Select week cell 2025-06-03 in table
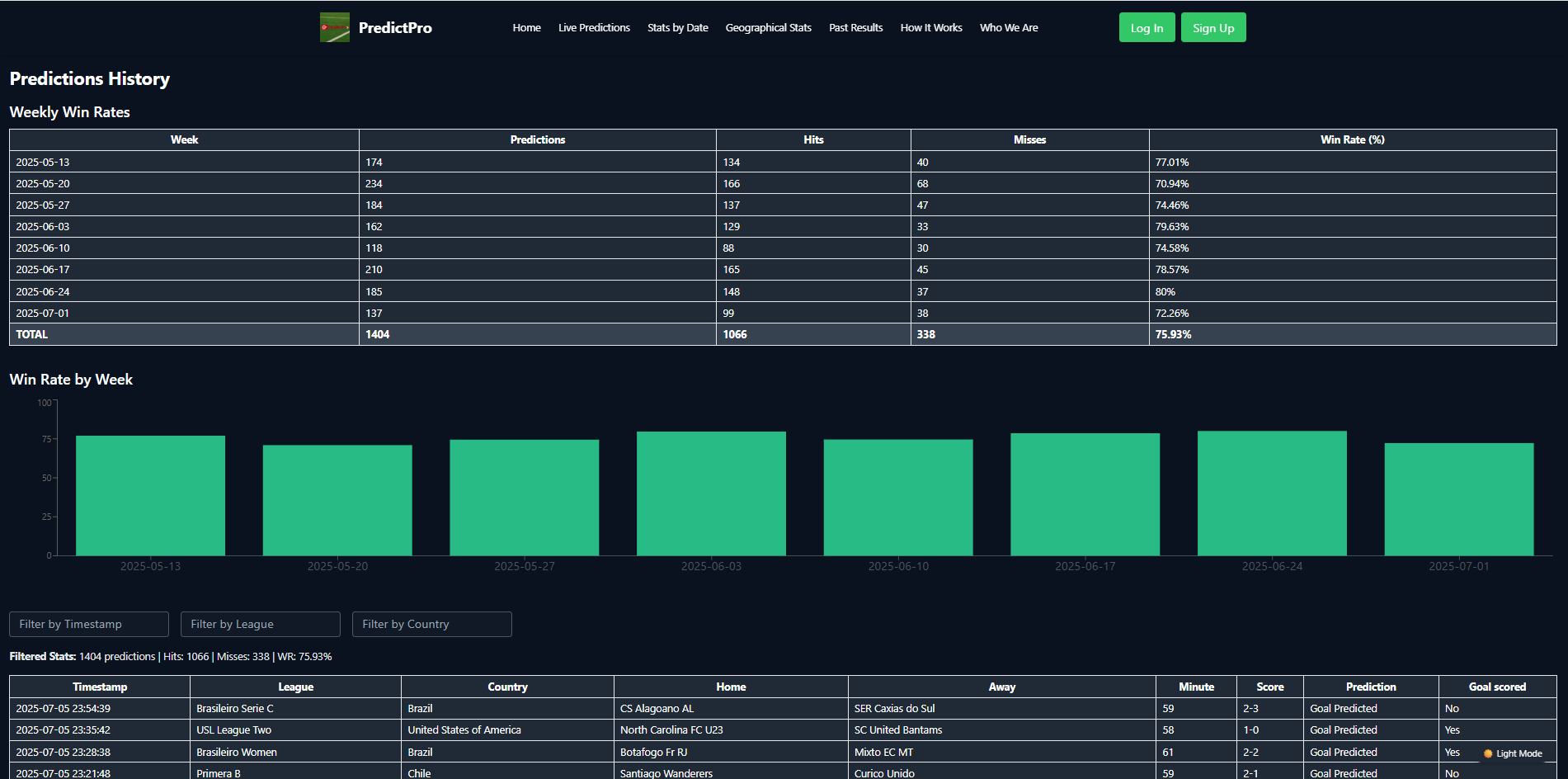Screen dimensions: 1568x779 point(184,226)
